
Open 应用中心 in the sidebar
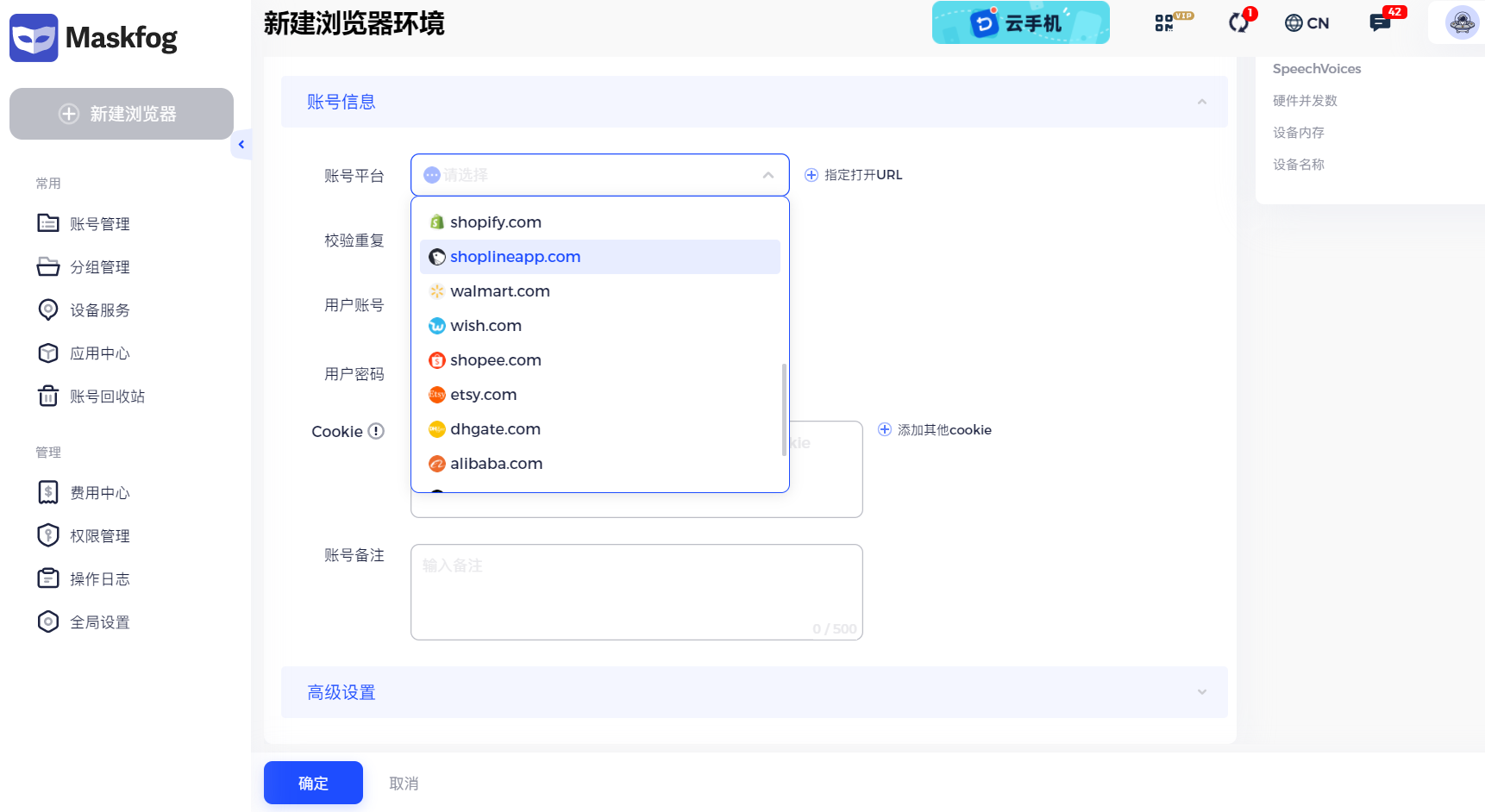click(100, 353)
